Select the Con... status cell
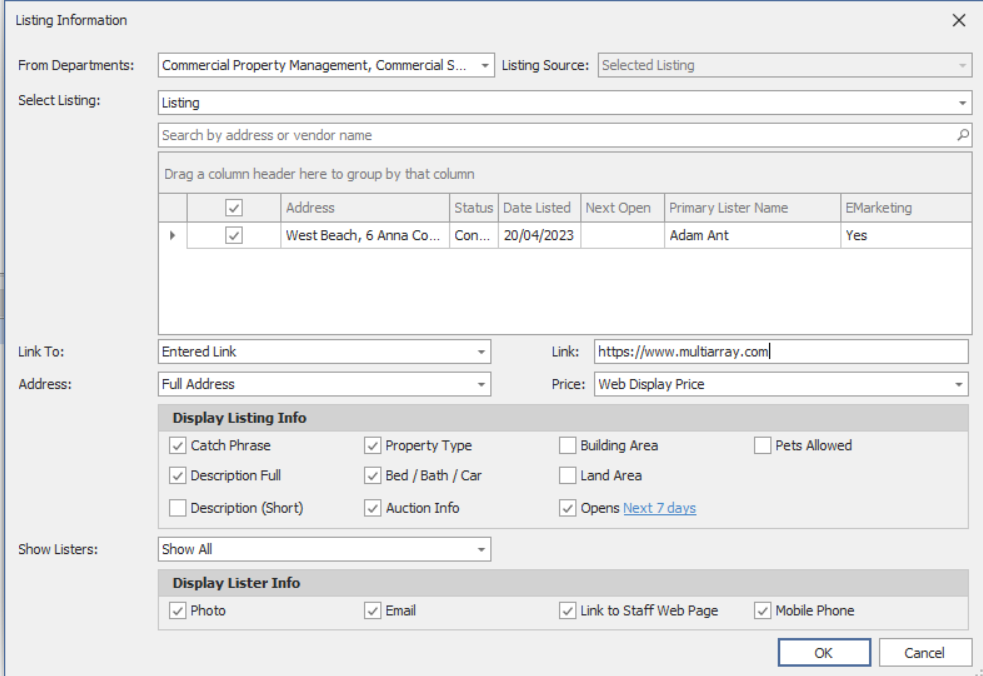This screenshot has height=676, width=983. pos(473,235)
